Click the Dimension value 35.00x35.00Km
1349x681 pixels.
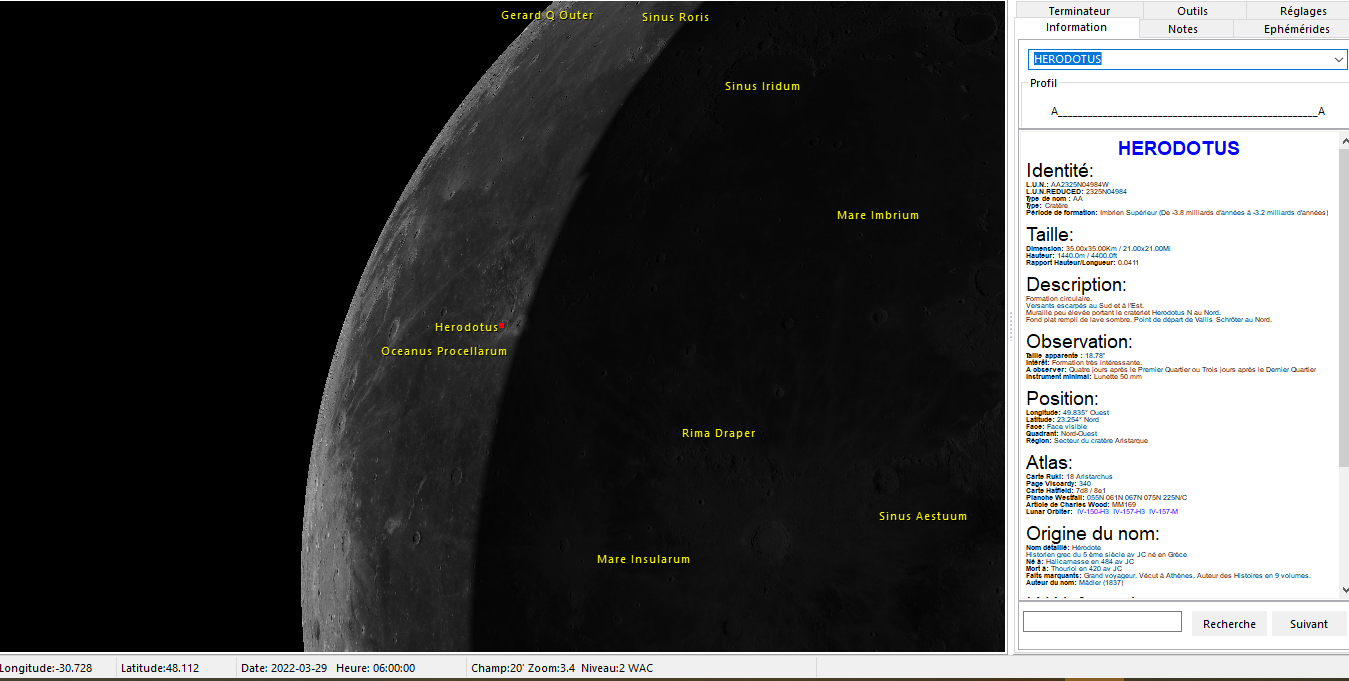[x=1093, y=248]
